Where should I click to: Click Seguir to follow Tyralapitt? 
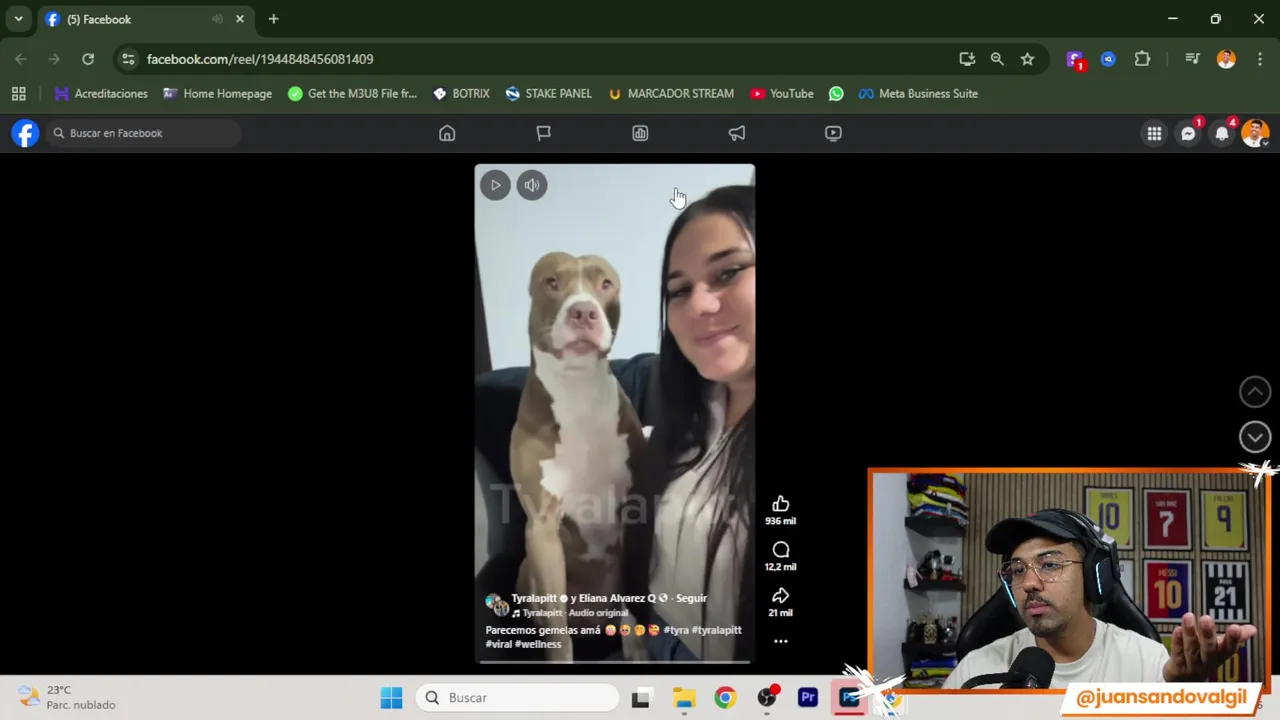(691, 598)
